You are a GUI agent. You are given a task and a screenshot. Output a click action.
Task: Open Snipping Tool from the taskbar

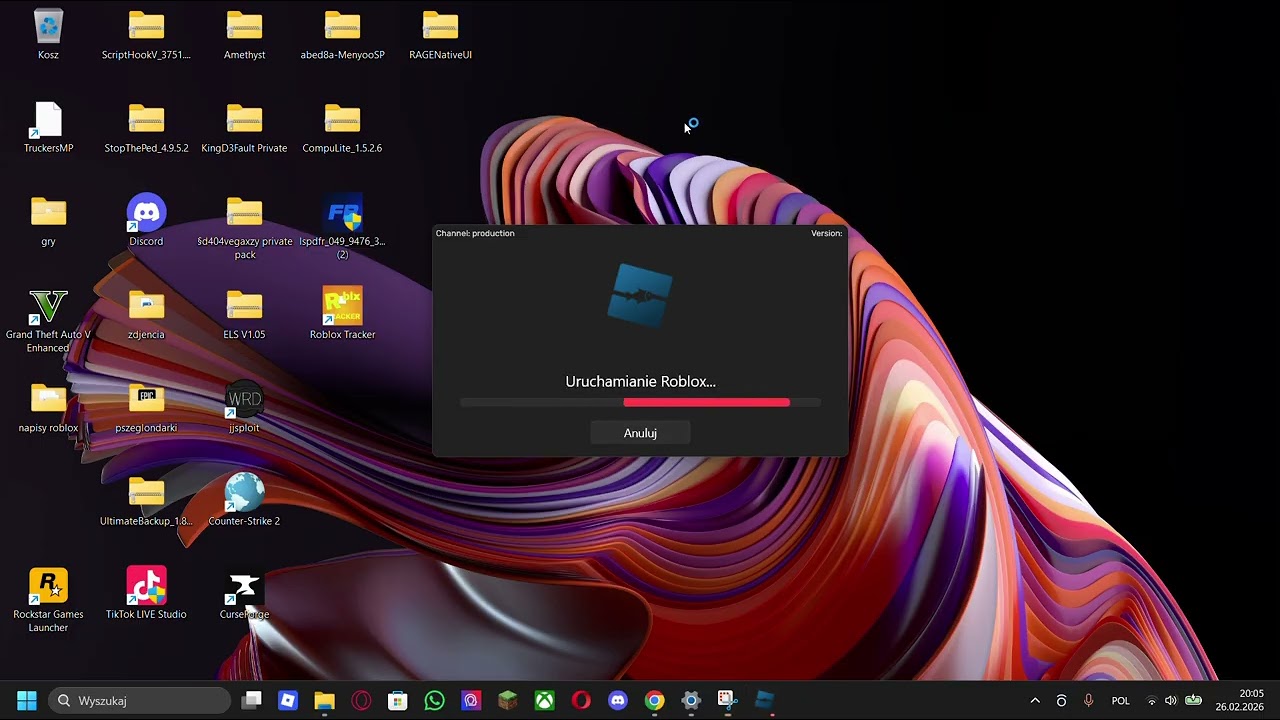coord(727,701)
